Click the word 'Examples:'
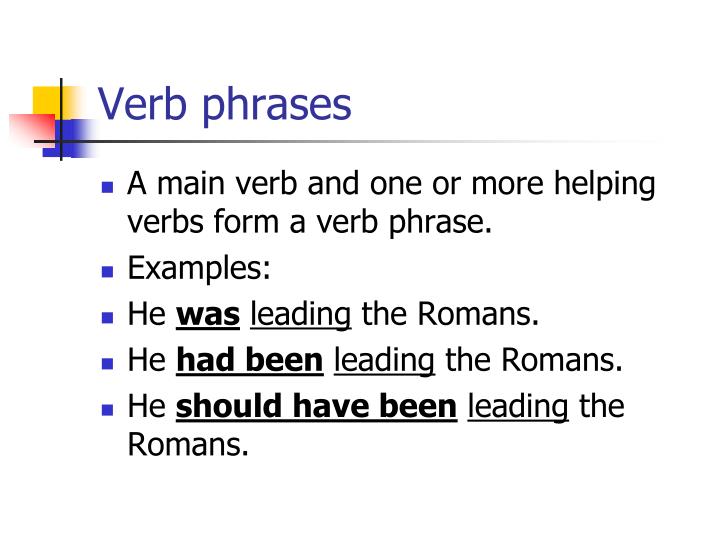Image resolution: width=720 pixels, height=540 pixels. pyautogui.click(x=199, y=269)
